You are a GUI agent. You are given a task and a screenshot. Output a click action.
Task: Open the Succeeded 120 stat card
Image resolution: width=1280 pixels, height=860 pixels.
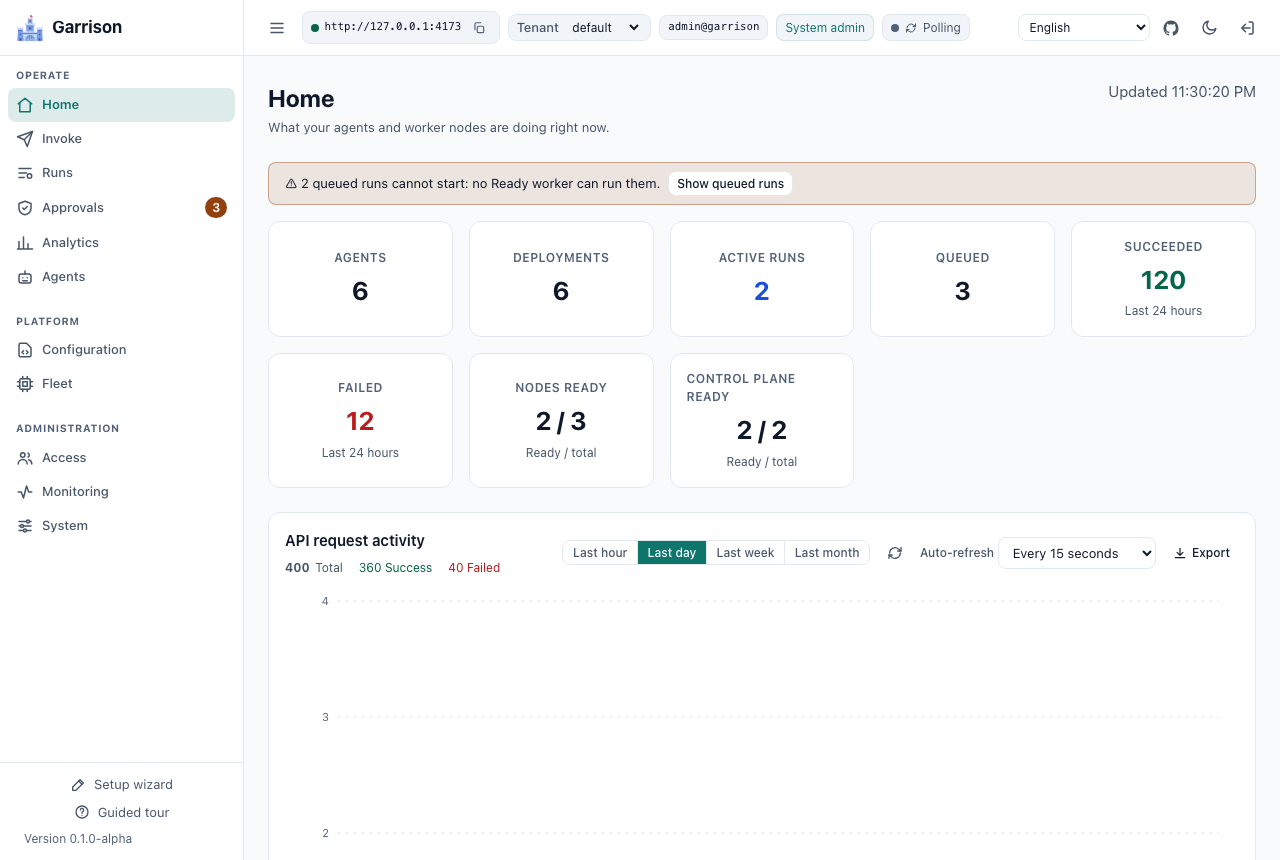click(1163, 279)
